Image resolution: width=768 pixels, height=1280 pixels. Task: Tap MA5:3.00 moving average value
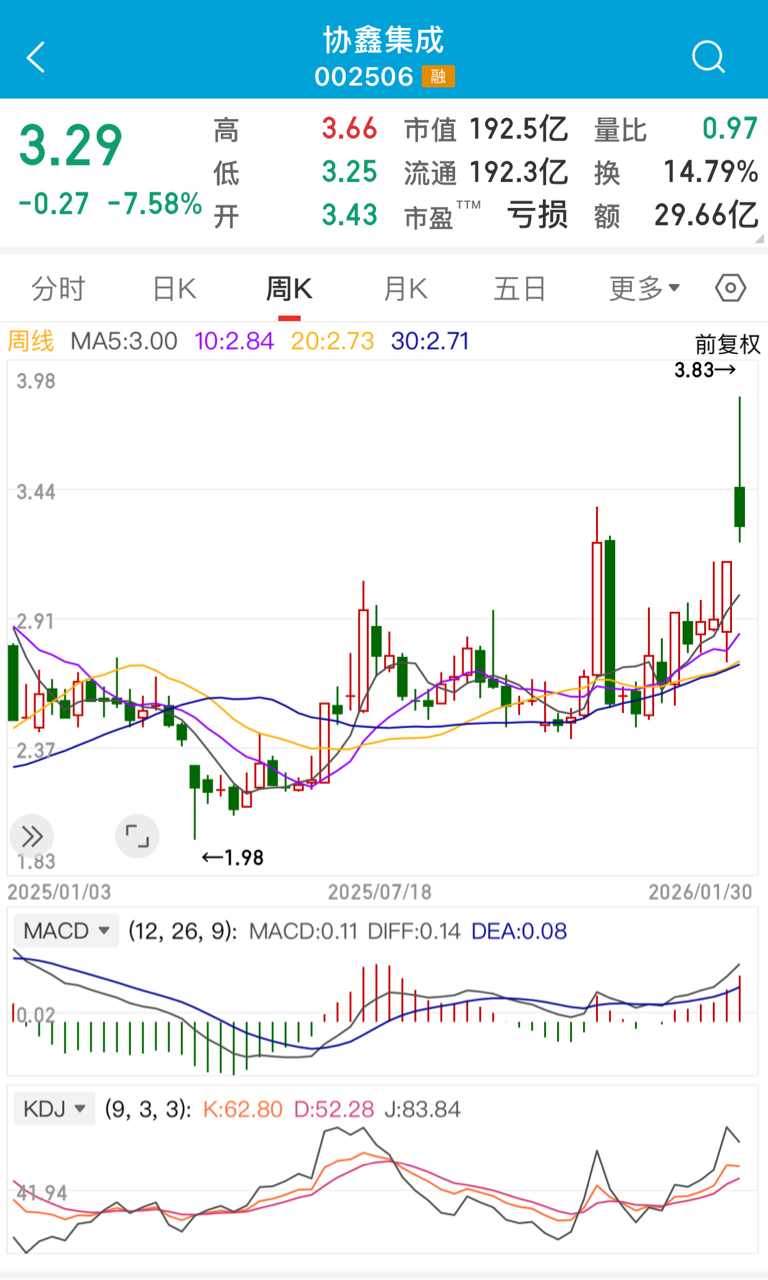tap(124, 341)
